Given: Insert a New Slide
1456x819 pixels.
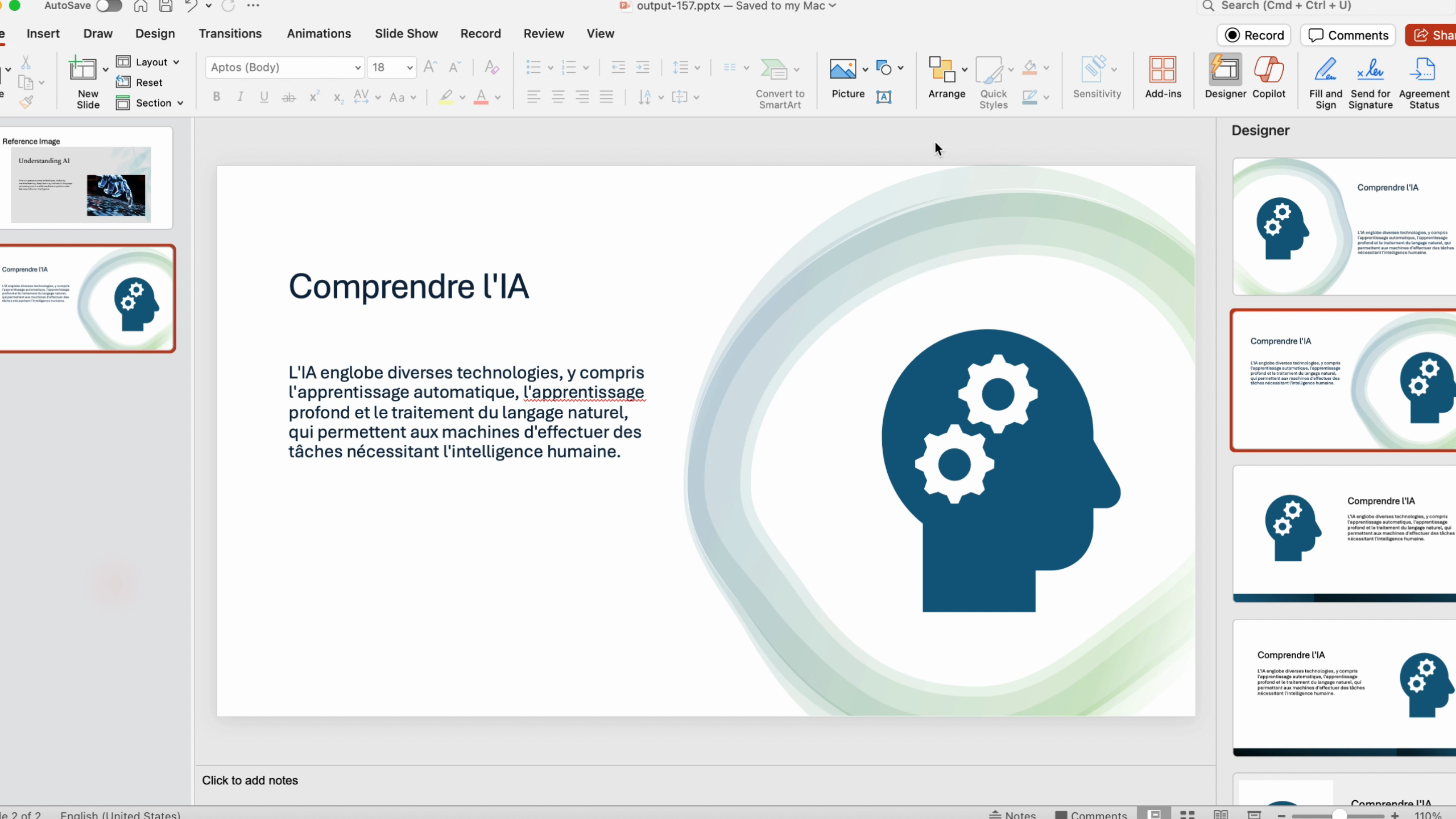Looking at the screenshot, I should pos(83,70).
